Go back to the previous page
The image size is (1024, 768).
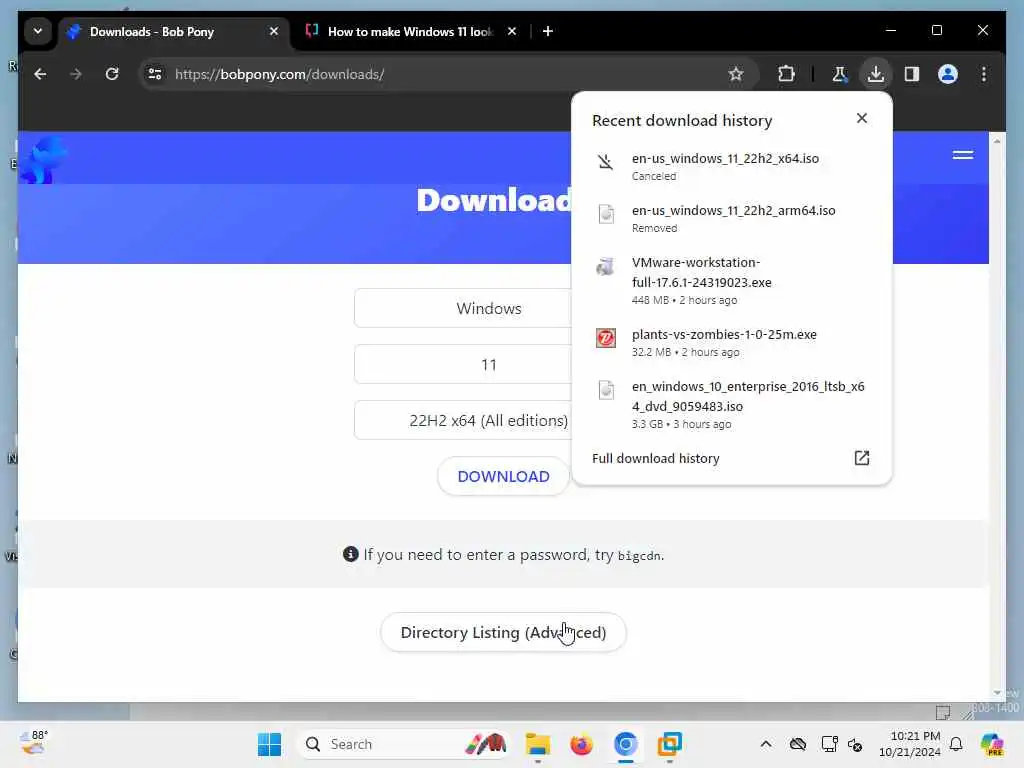[40, 74]
